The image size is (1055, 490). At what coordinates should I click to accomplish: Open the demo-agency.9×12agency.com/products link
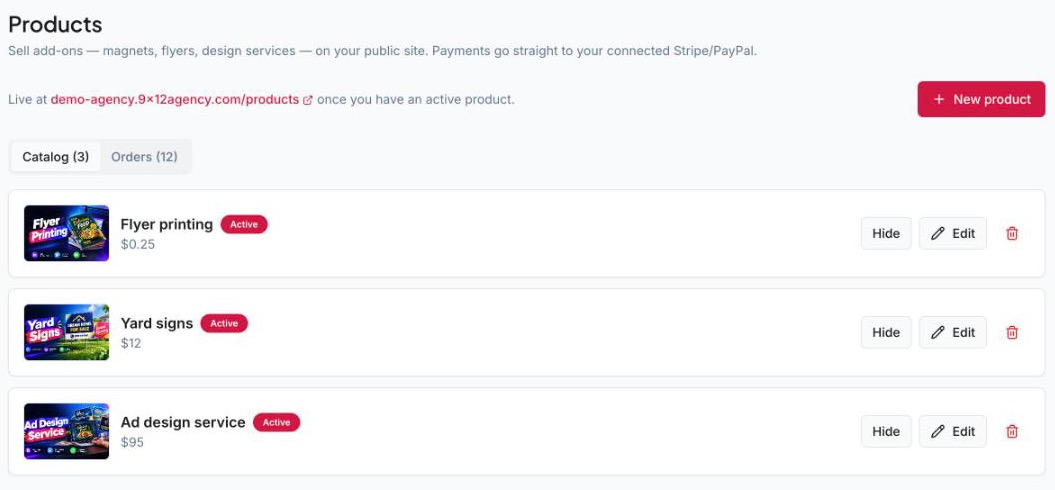tap(174, 100)
